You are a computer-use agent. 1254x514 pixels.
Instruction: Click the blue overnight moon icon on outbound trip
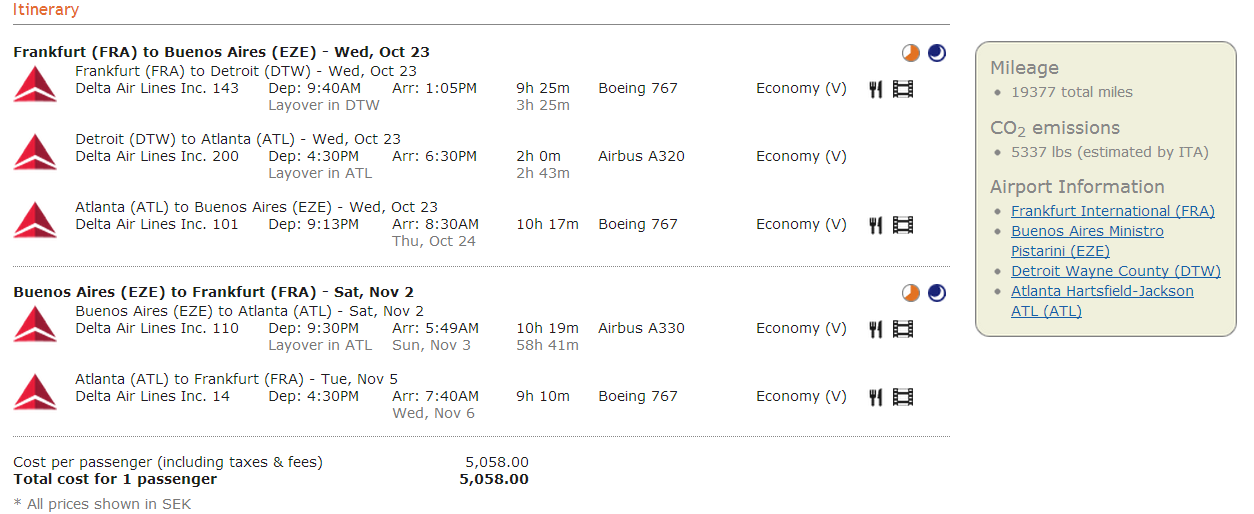click(x=937, y=53)
